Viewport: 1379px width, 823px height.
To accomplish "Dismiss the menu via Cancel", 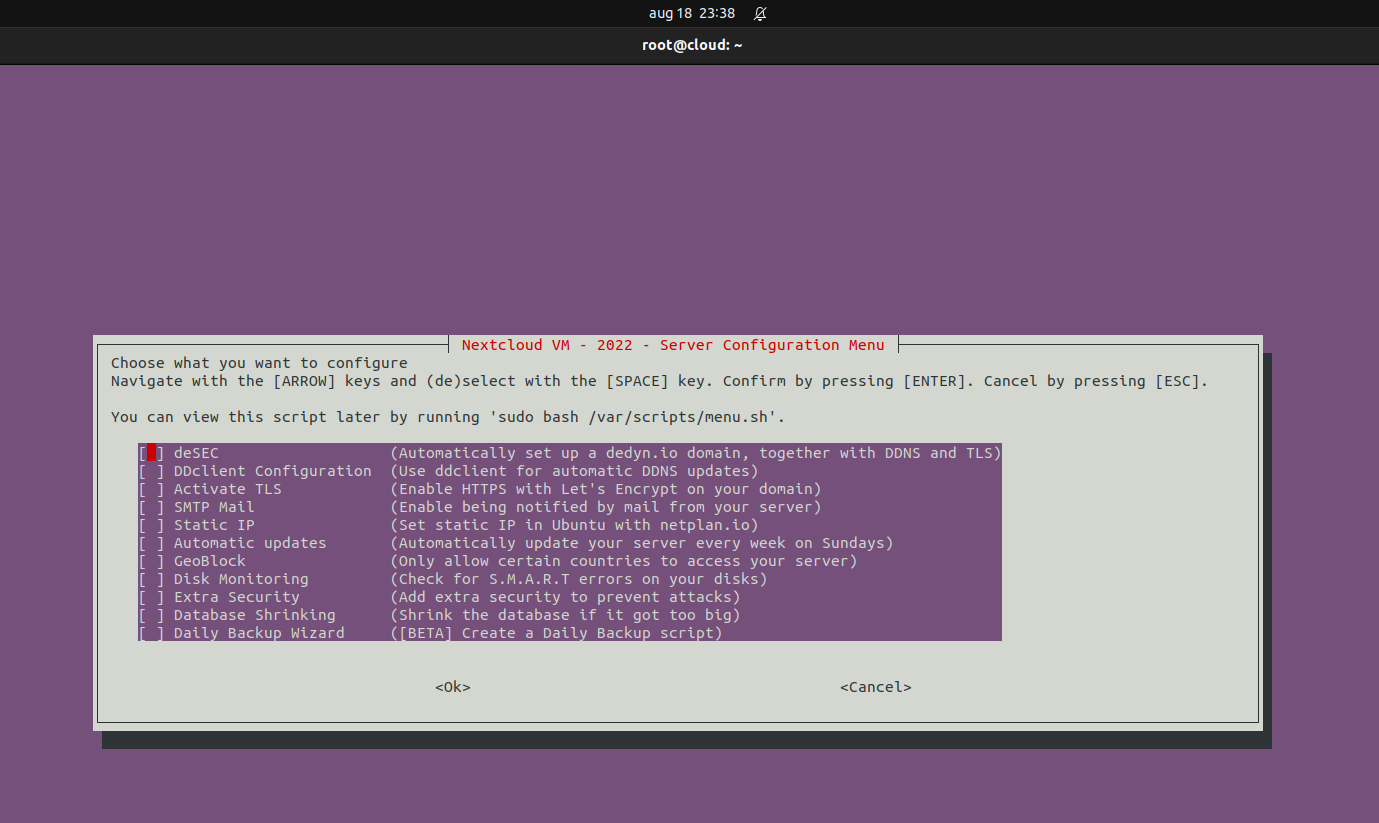I will pyautogui.click(x=875, y=687).
